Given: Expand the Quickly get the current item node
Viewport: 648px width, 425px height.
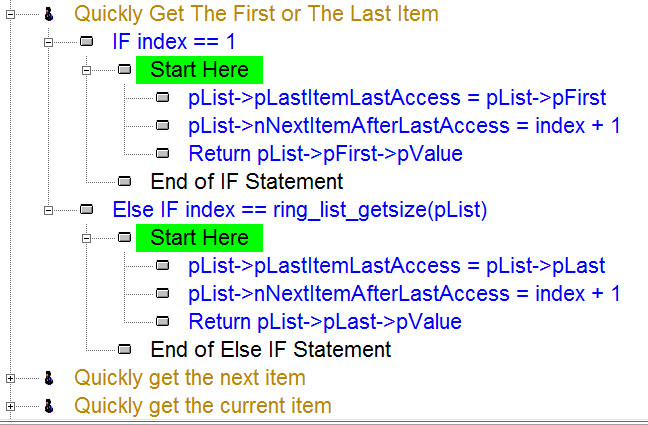Looking at the screenshot, I should (10, 406).
